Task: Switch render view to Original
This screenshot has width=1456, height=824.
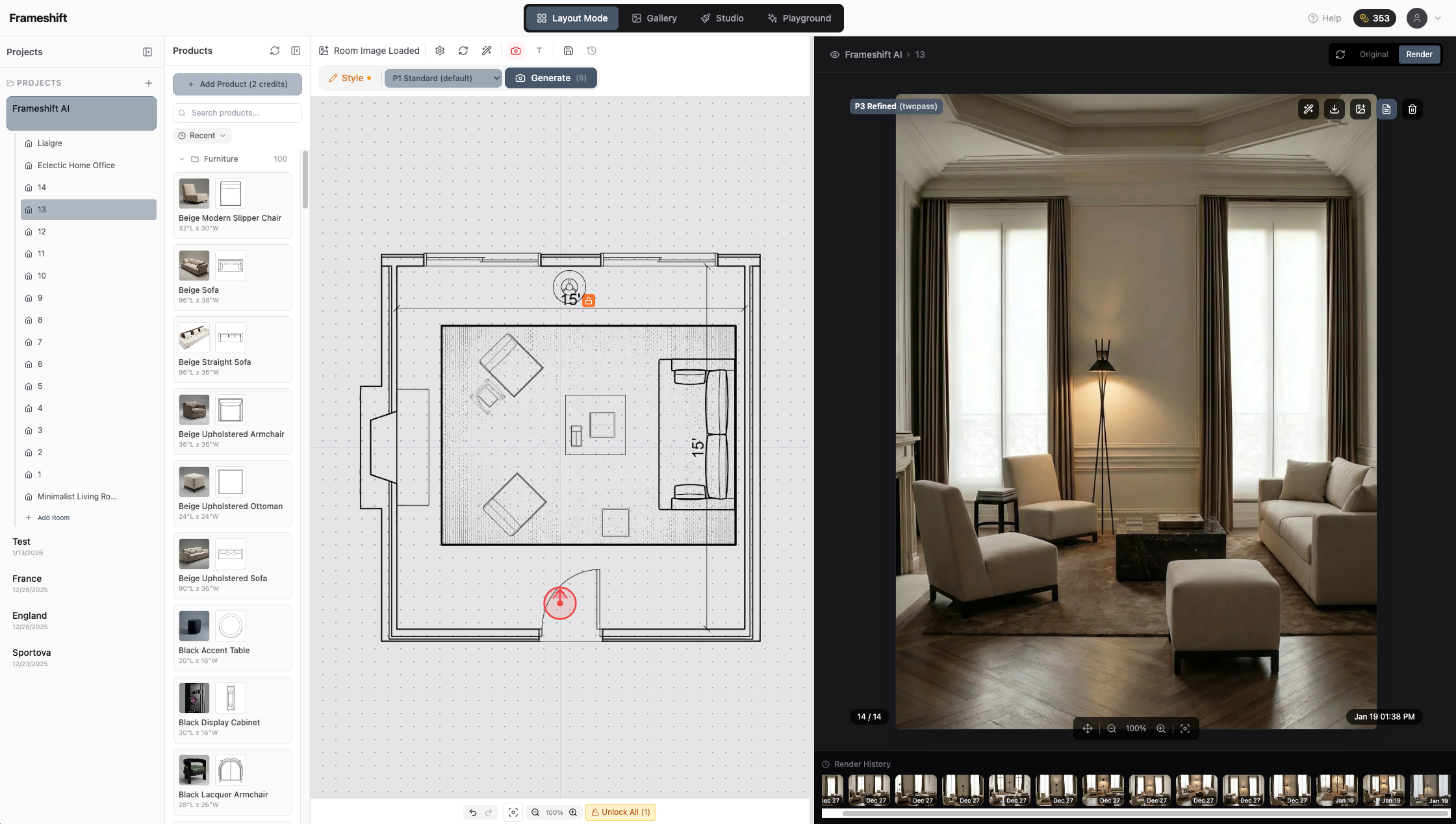Action: click(1373, 55)
